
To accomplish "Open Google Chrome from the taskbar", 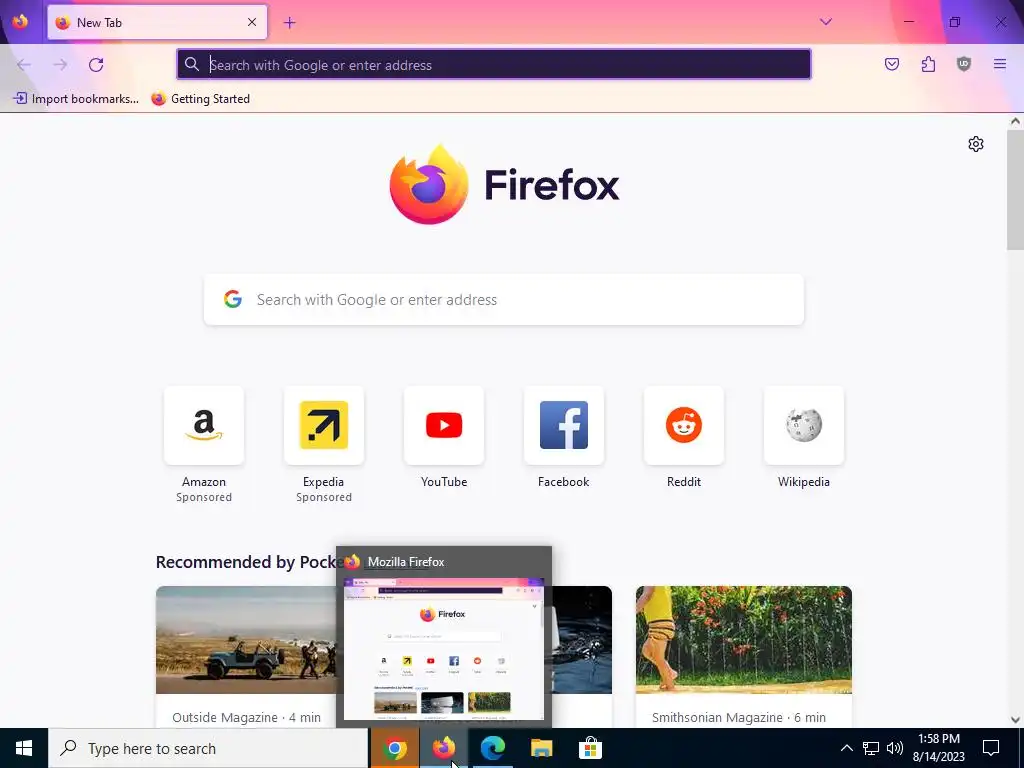I will (394, 748).
